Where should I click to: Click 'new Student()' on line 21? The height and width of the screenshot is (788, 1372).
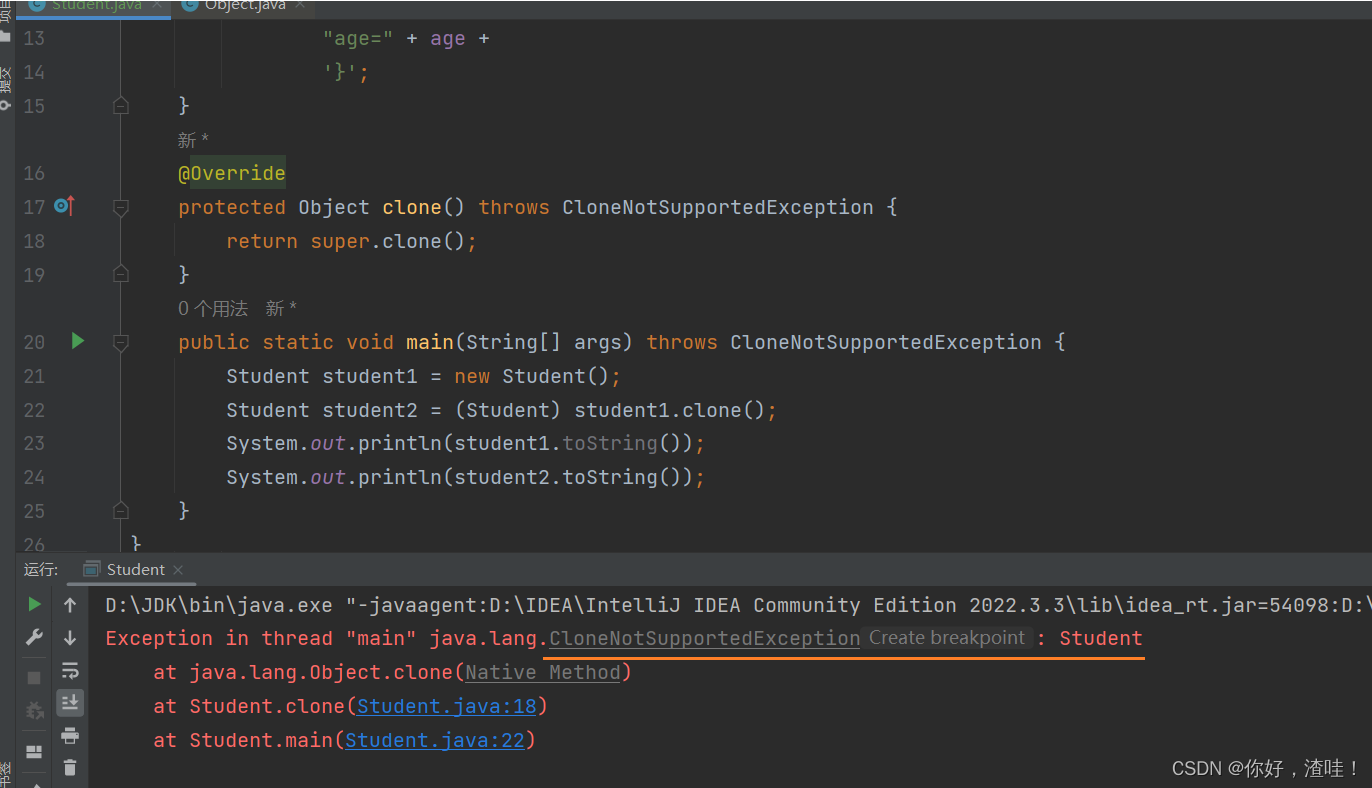532,376
